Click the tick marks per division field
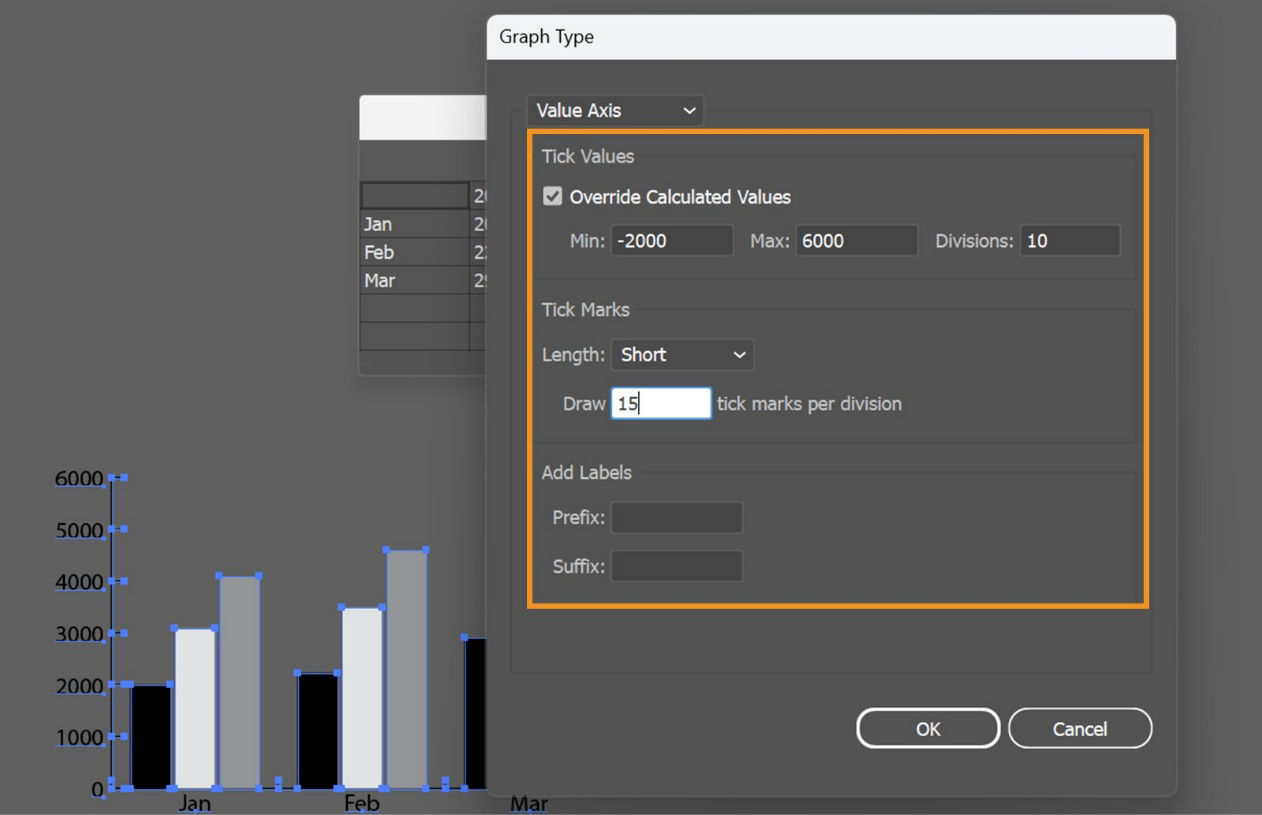This screenshot has height=815, width=1262. [x=661, y=403]
